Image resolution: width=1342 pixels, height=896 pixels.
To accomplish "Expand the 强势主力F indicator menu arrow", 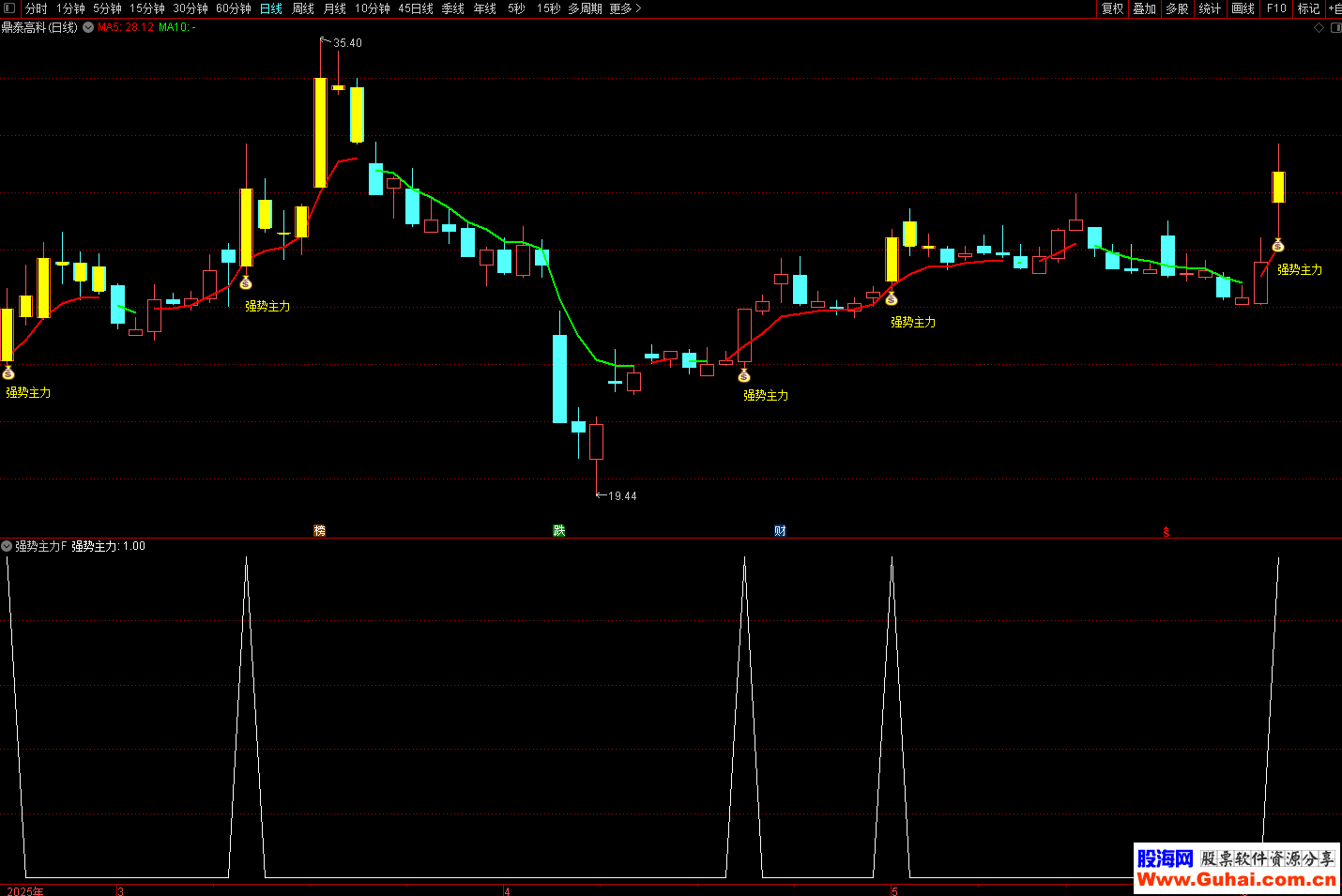I will click(7, 546).
